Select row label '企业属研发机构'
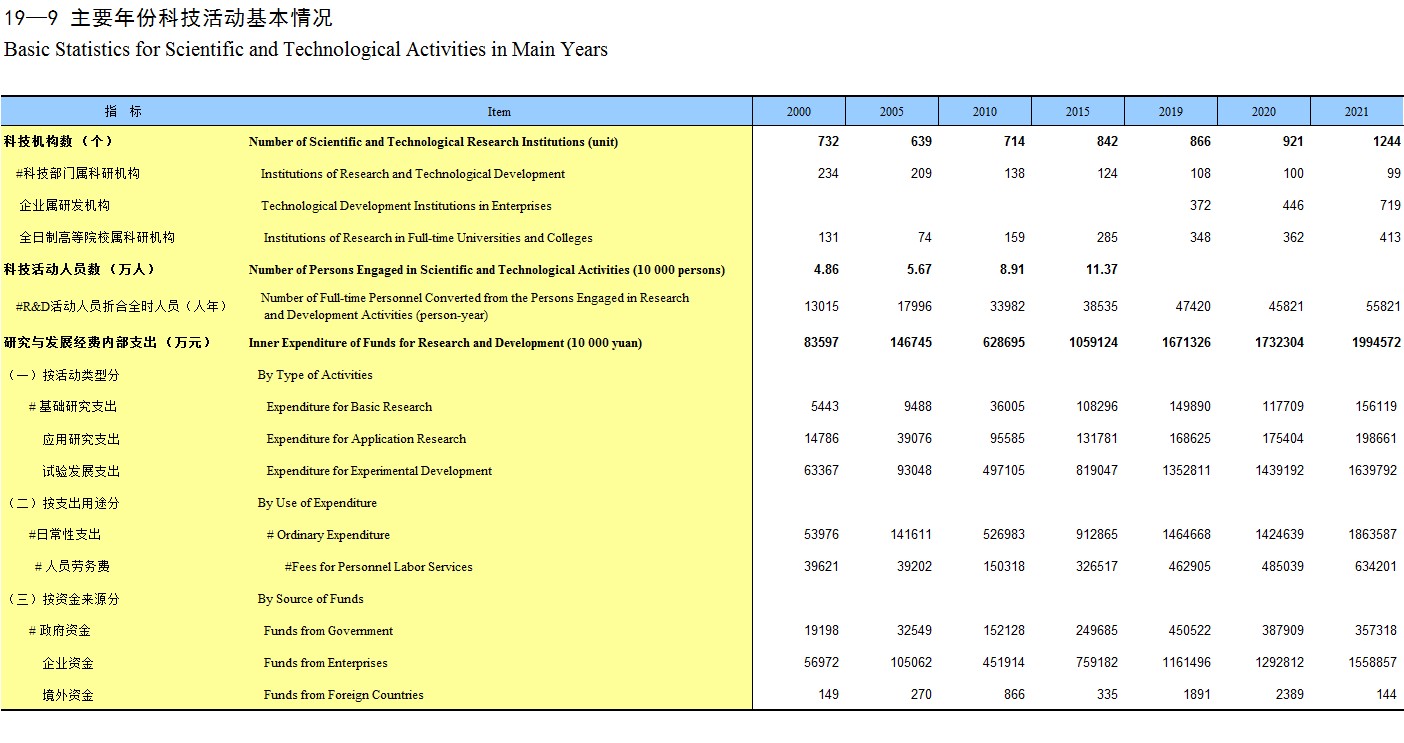This screenshot has width=1404, height=743. [65, 206]
